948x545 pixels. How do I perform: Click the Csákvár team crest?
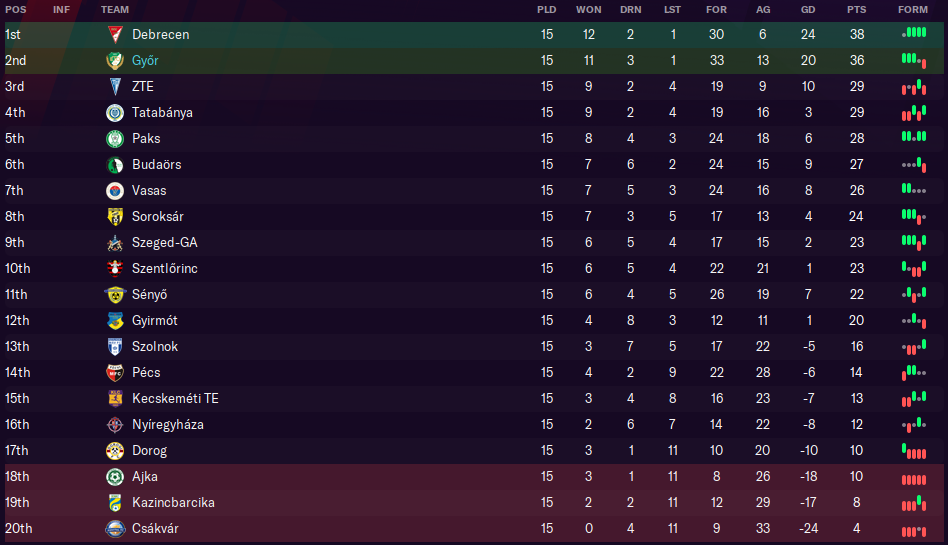[115, 528]
